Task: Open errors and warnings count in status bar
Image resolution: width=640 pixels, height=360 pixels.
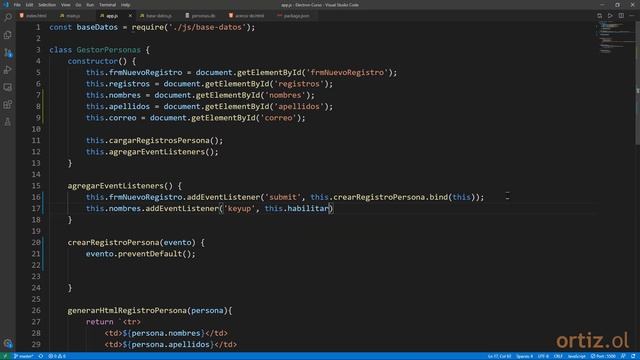Action: [57, 356]
